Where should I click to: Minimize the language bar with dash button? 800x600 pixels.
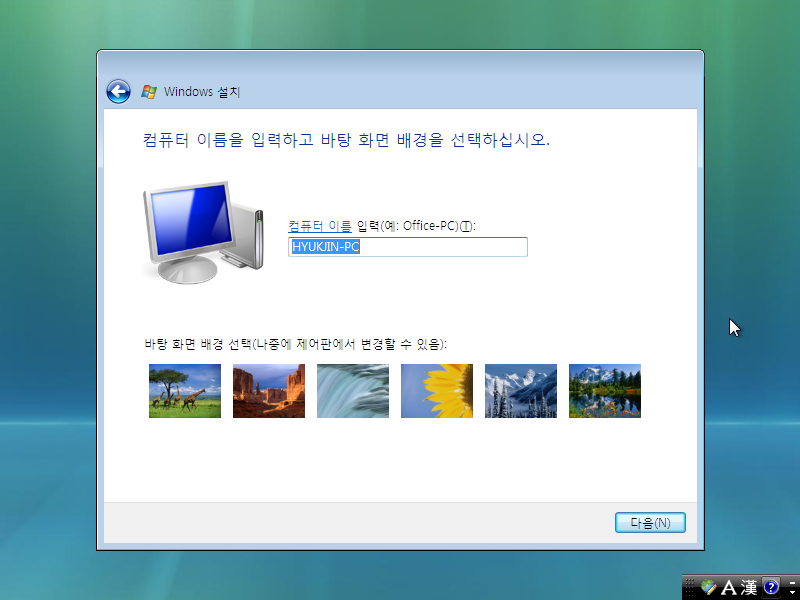(x=792, y=583)
